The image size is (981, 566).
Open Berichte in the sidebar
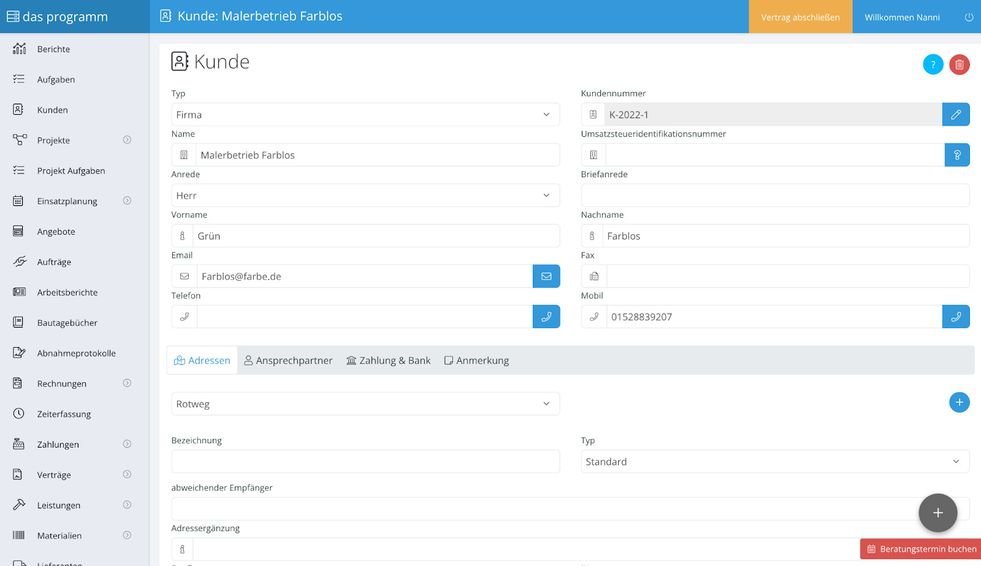[x=53, y=49]
